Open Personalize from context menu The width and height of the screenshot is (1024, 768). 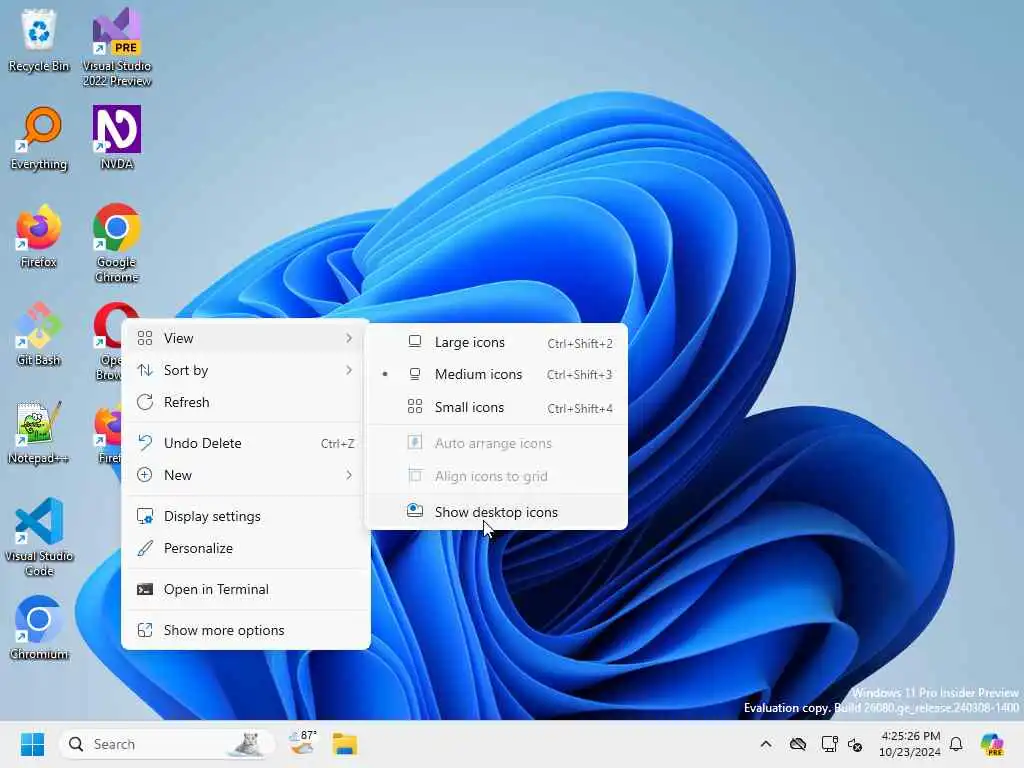[x=246, y=549]
